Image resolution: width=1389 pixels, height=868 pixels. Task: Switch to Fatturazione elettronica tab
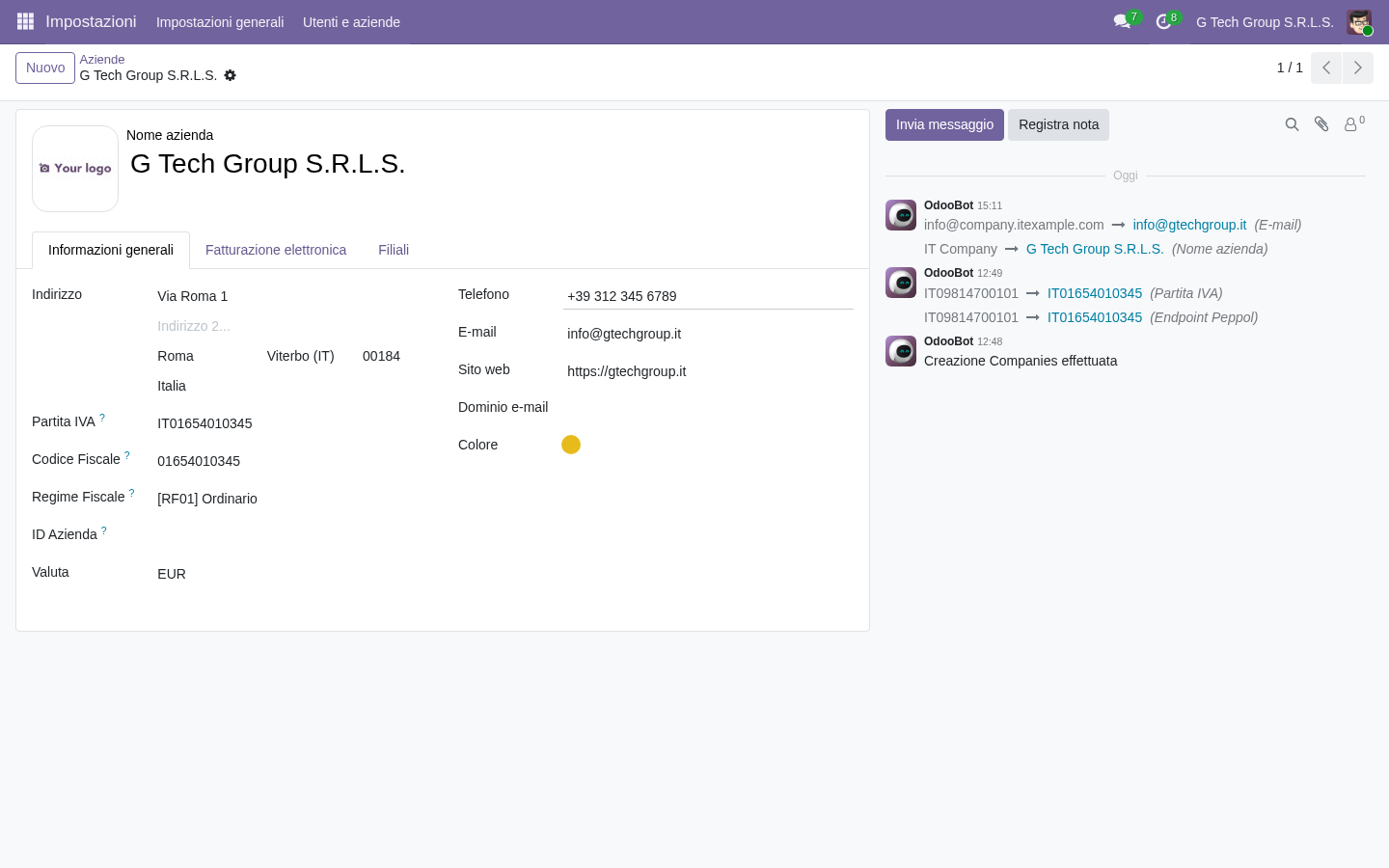[276, 250]
